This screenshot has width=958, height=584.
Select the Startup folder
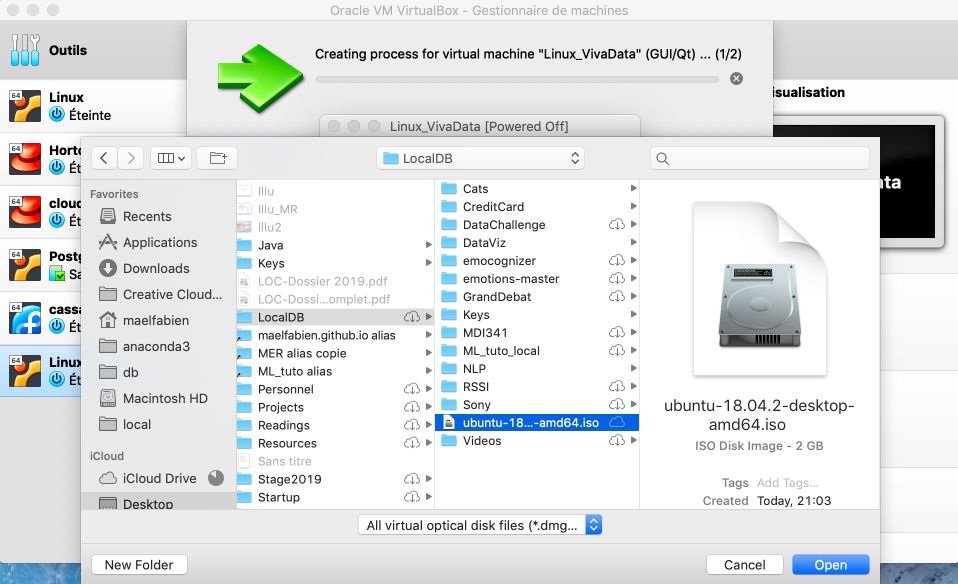coord(335,497)
